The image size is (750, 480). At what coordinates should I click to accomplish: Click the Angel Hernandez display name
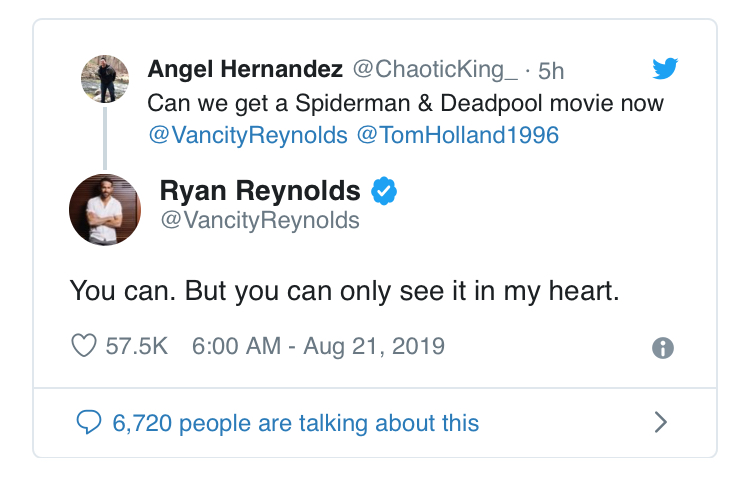pos(245,69)
